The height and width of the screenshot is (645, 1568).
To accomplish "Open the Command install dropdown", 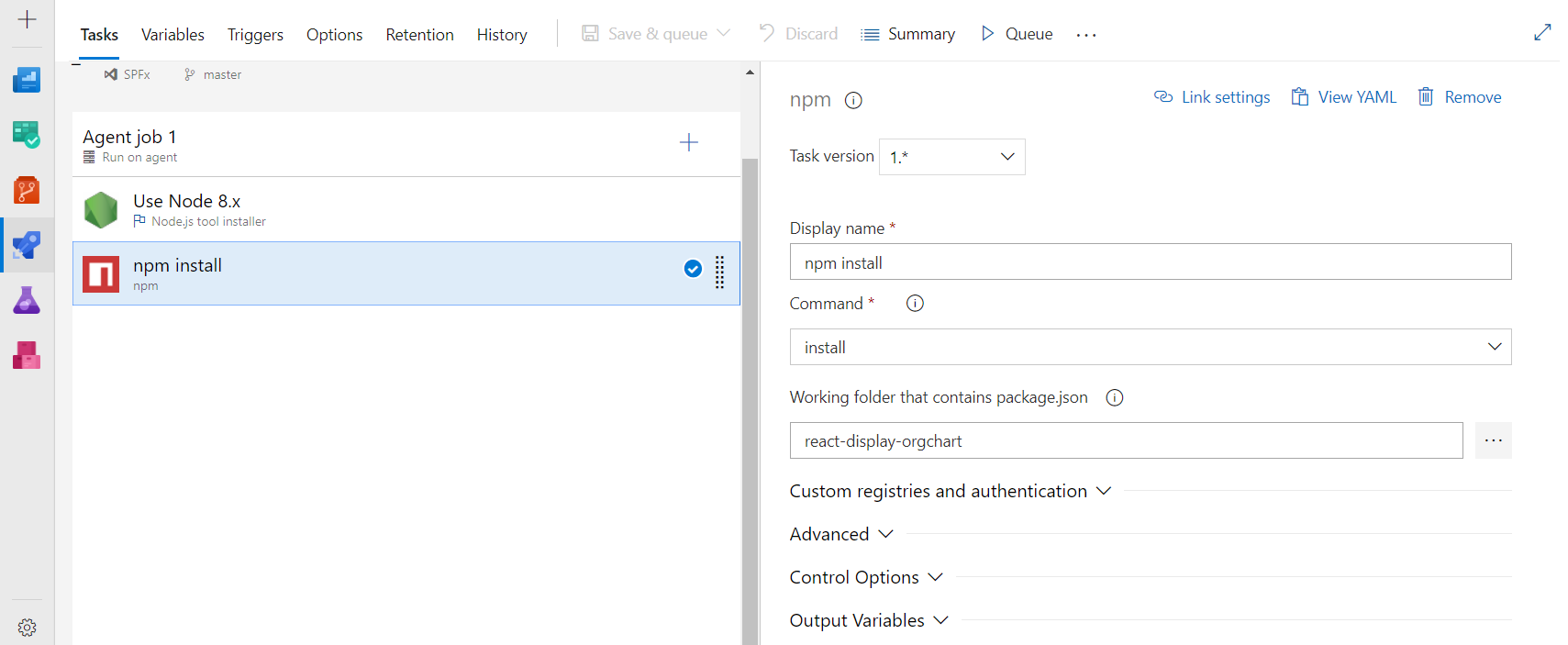I will (x=1150, y=348).
